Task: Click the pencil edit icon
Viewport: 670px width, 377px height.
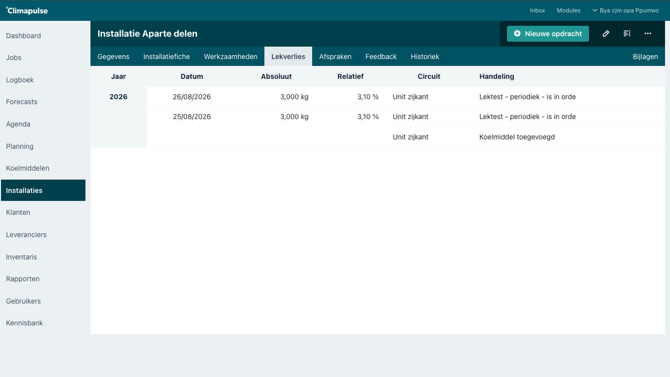Action: point(605,33)
